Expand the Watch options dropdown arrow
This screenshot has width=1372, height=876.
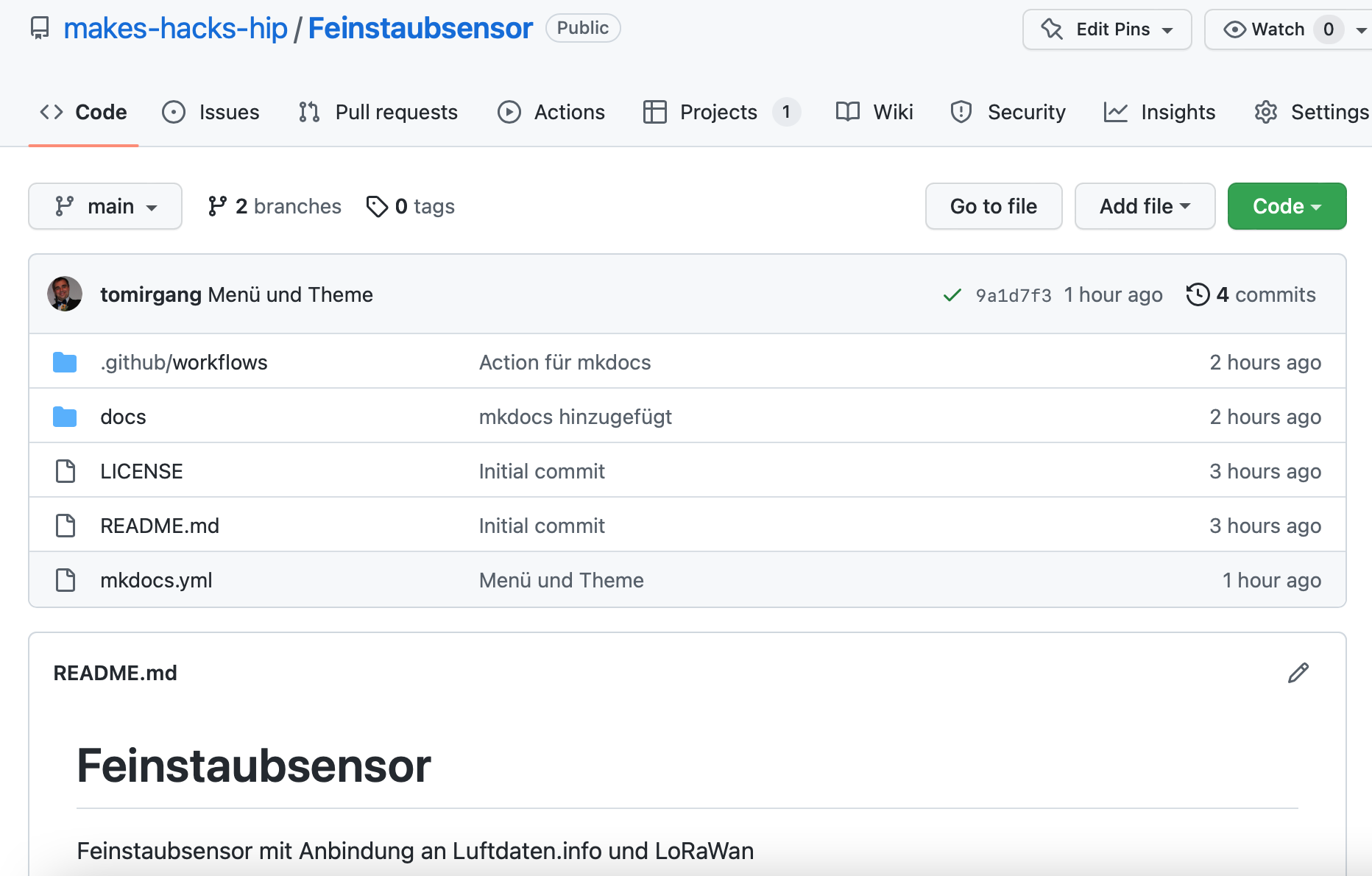[x=1362, y=30]
